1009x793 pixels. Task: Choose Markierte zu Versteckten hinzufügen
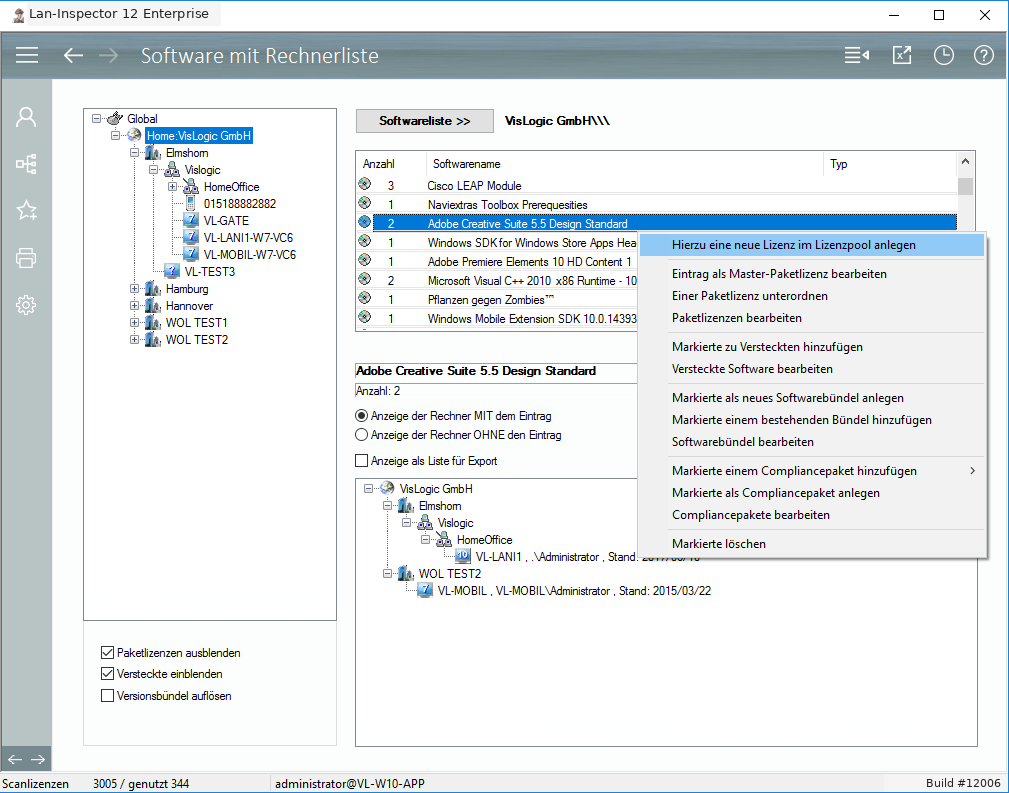812,347
